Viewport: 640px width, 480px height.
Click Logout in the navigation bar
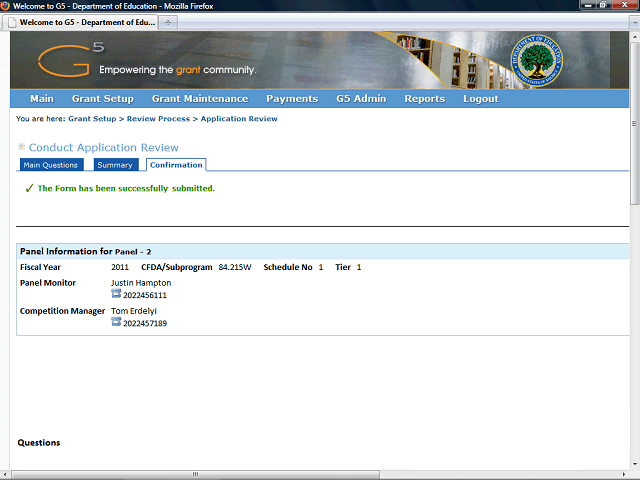pyautogui.click(x=481, y=99)
